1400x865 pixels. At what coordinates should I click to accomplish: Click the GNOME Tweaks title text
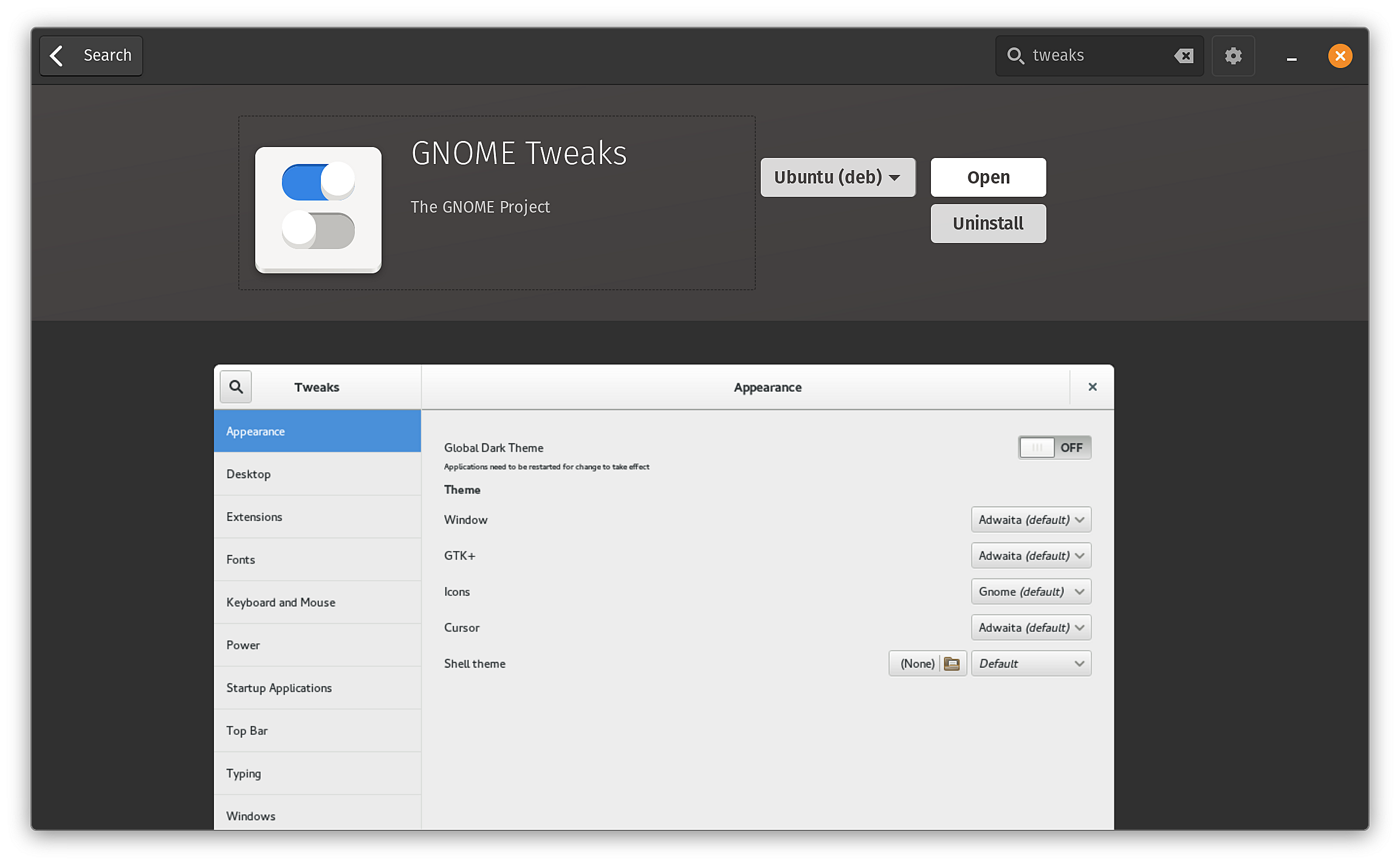(x=519, y=153)
